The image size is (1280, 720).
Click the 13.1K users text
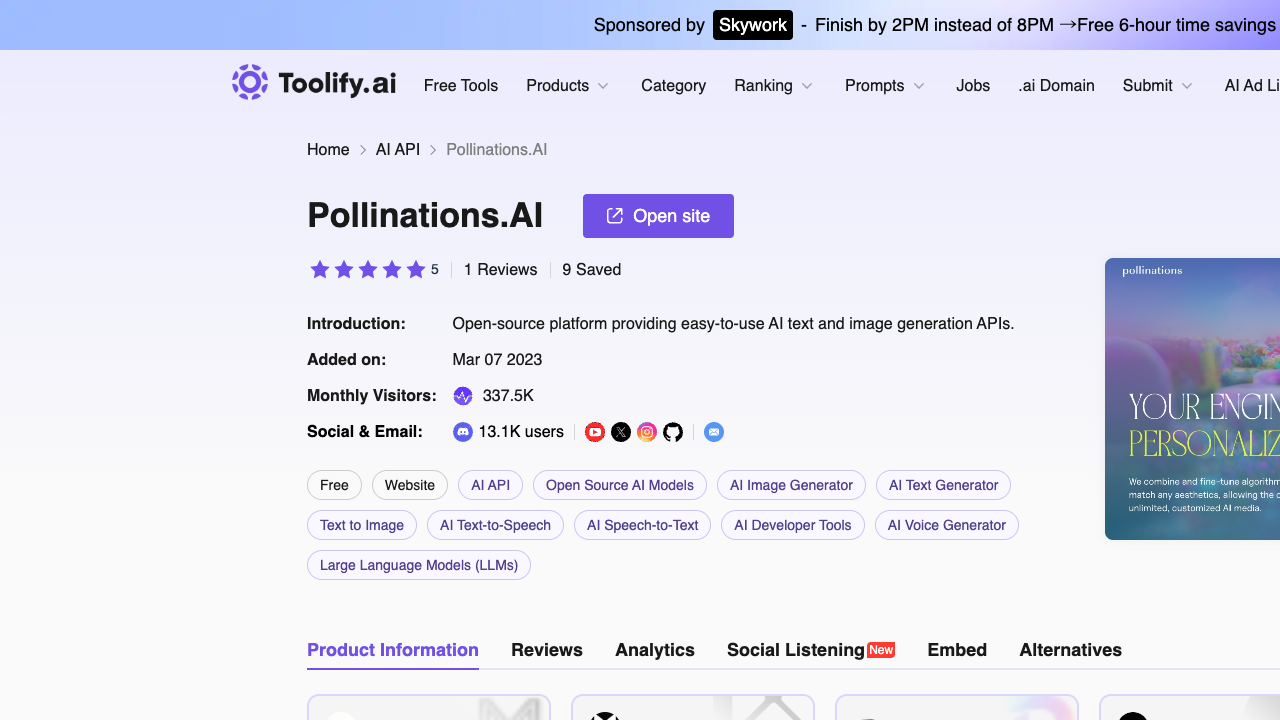point(521,432)
